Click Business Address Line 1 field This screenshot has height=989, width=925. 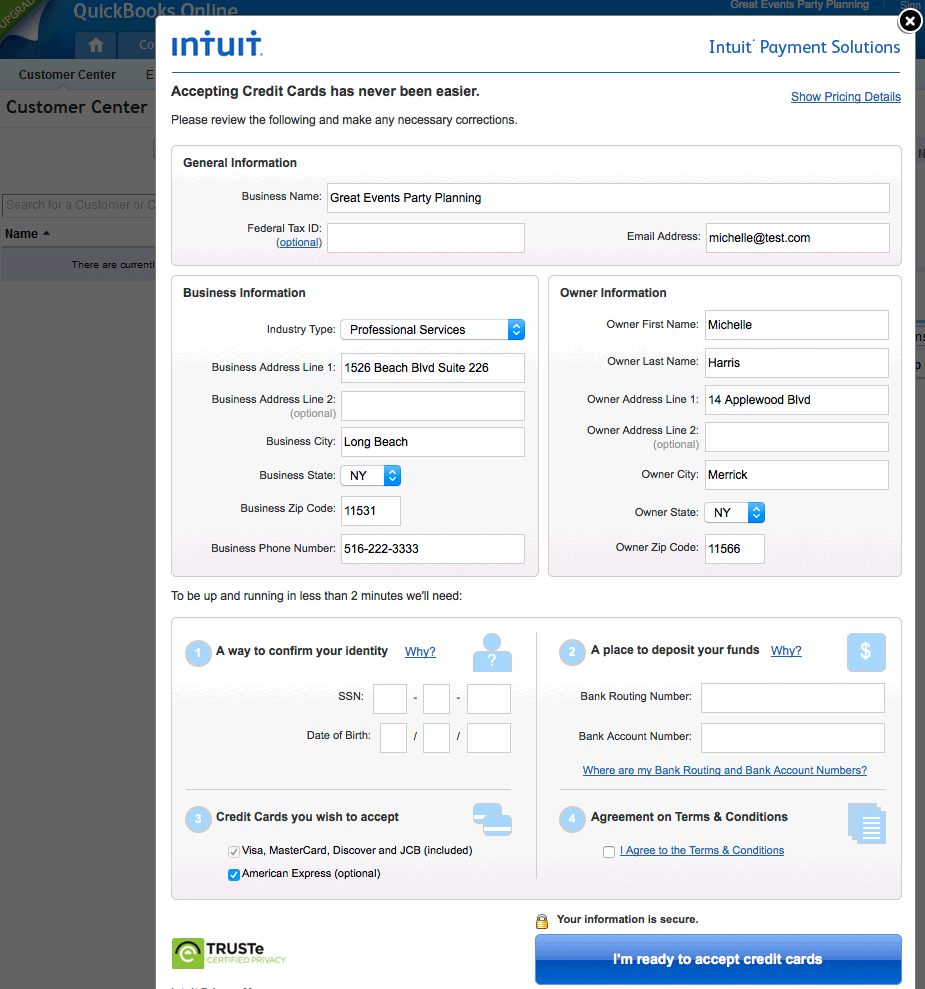(433, 368)
